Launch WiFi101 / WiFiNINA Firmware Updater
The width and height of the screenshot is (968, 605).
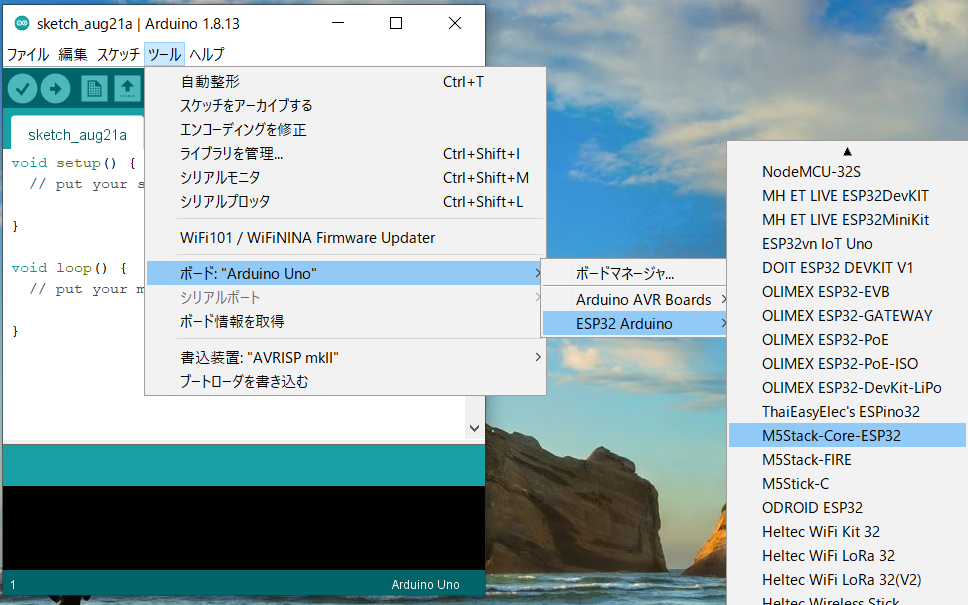pos(346,238)
